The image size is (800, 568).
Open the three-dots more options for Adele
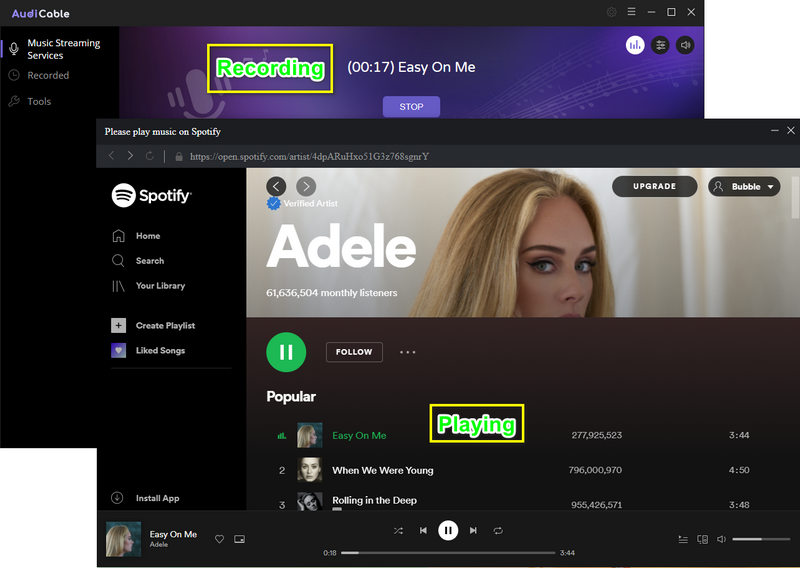coord(408,352)
